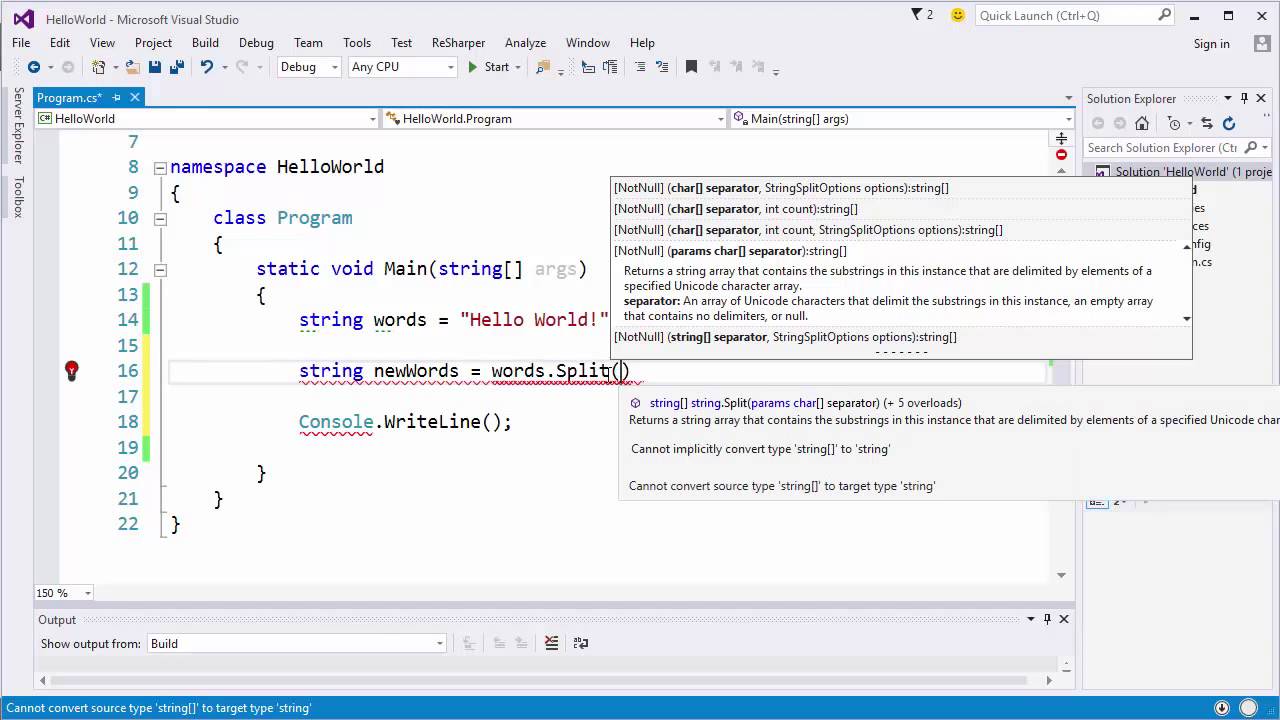Collapse the namespace HelloWorld outline region
The height and width of the screenshot is (720, 1280).
pos(160,167)
